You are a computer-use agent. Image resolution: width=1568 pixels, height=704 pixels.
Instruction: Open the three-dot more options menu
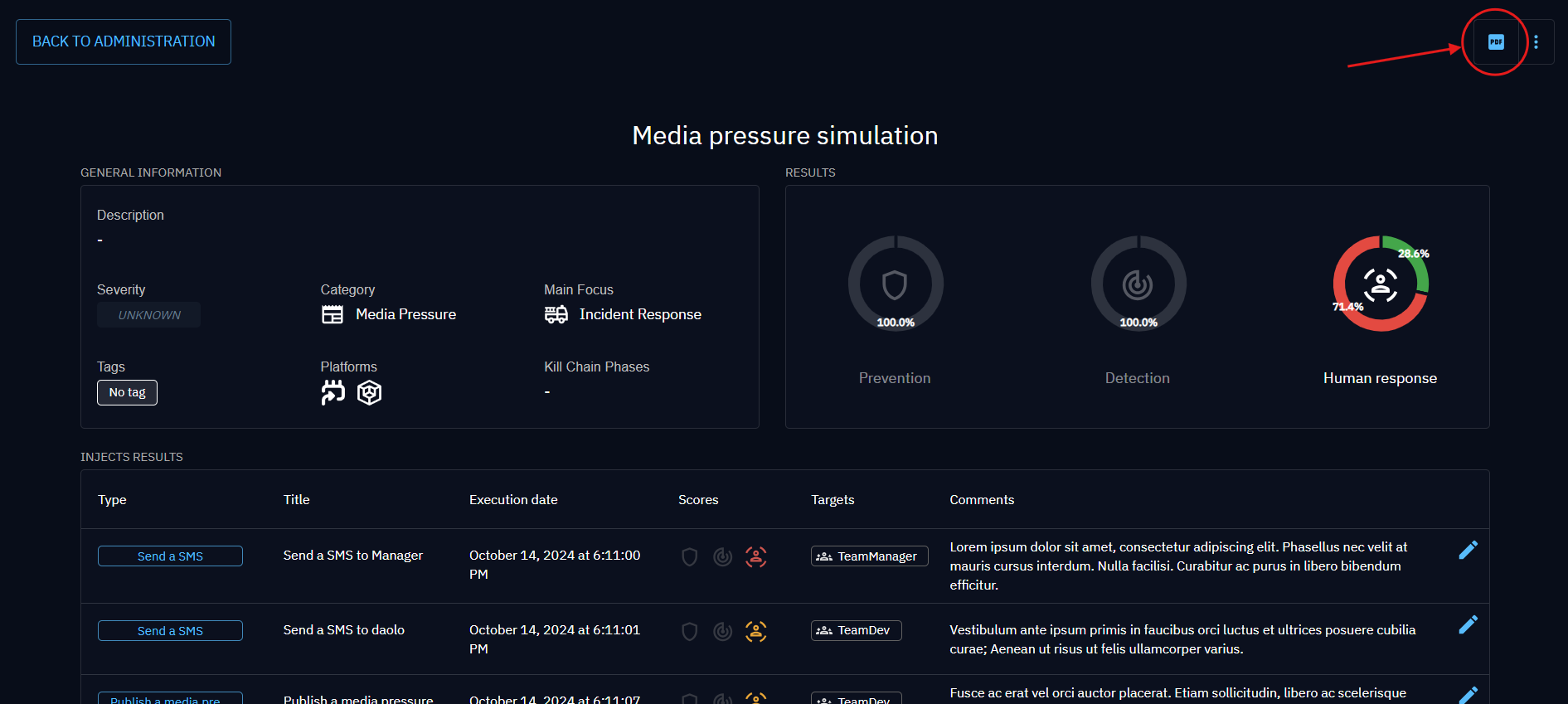tap(1536, 42)
